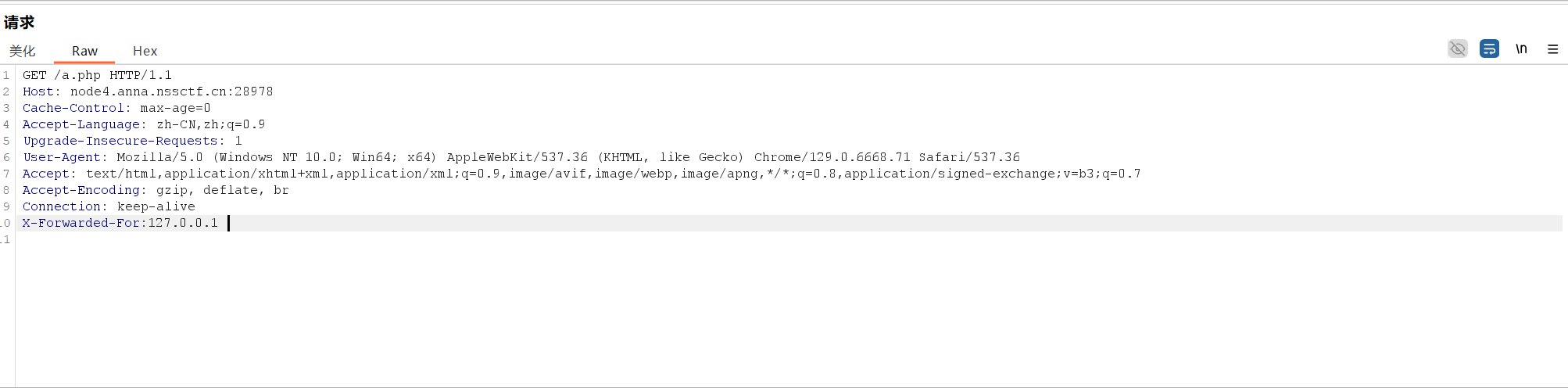Open the Hex tab
1568x391 pixels.
point(145,51)
